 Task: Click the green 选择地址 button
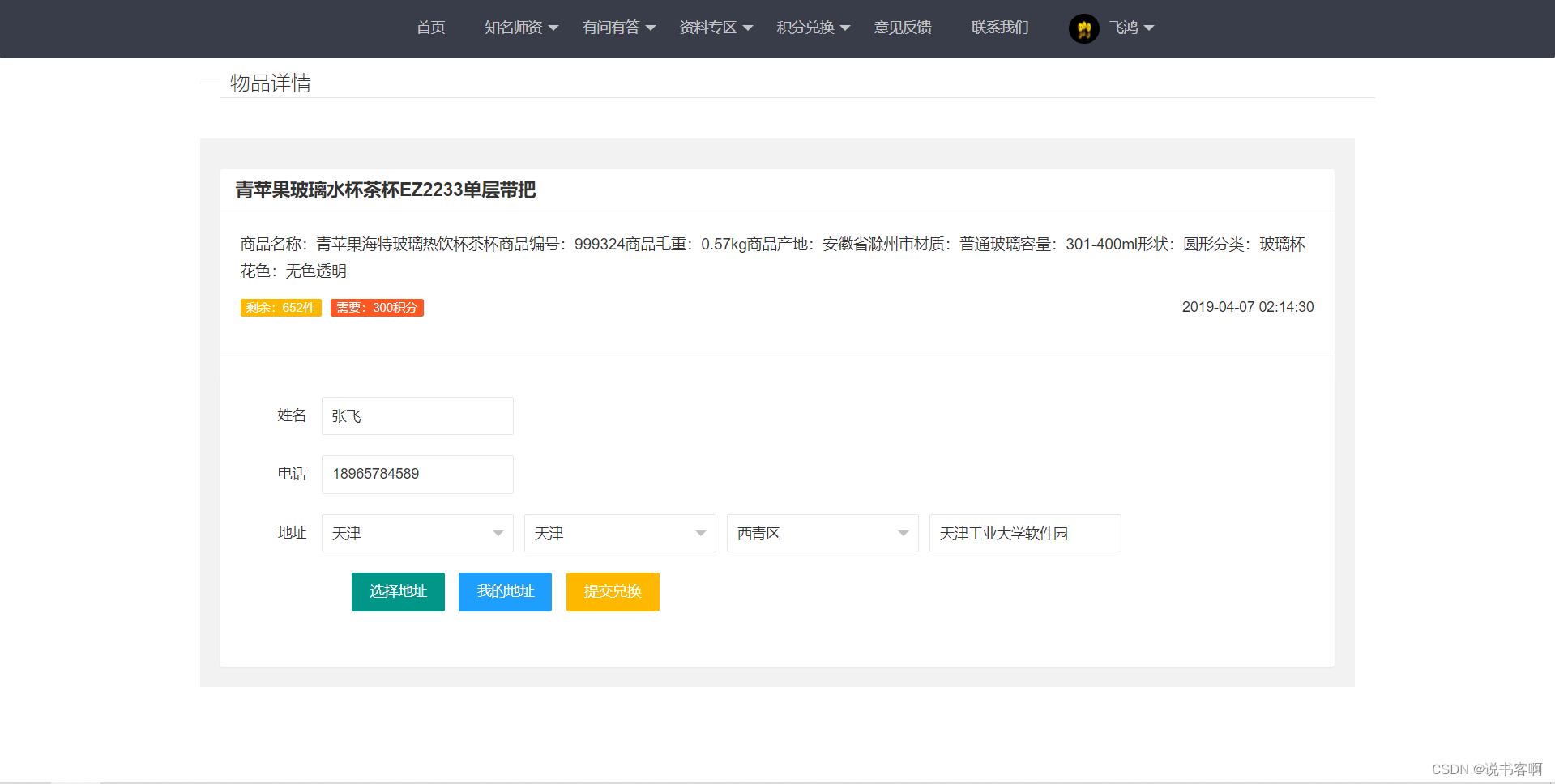coord(398,592)
